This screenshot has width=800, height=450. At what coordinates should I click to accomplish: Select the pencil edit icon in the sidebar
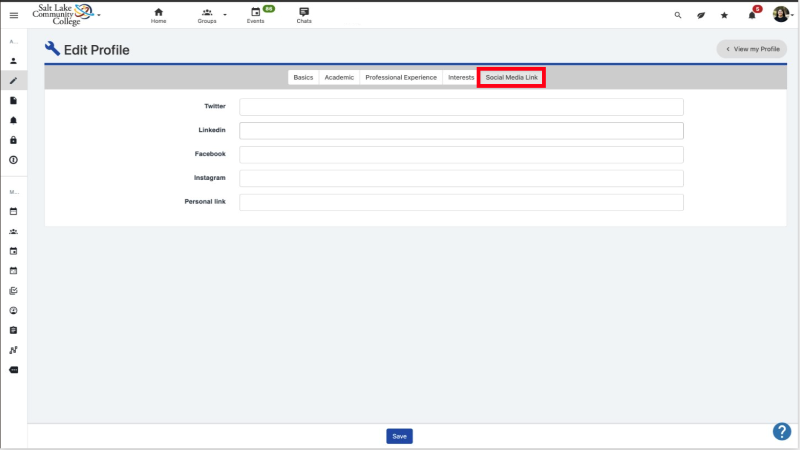tap(14, 81)
